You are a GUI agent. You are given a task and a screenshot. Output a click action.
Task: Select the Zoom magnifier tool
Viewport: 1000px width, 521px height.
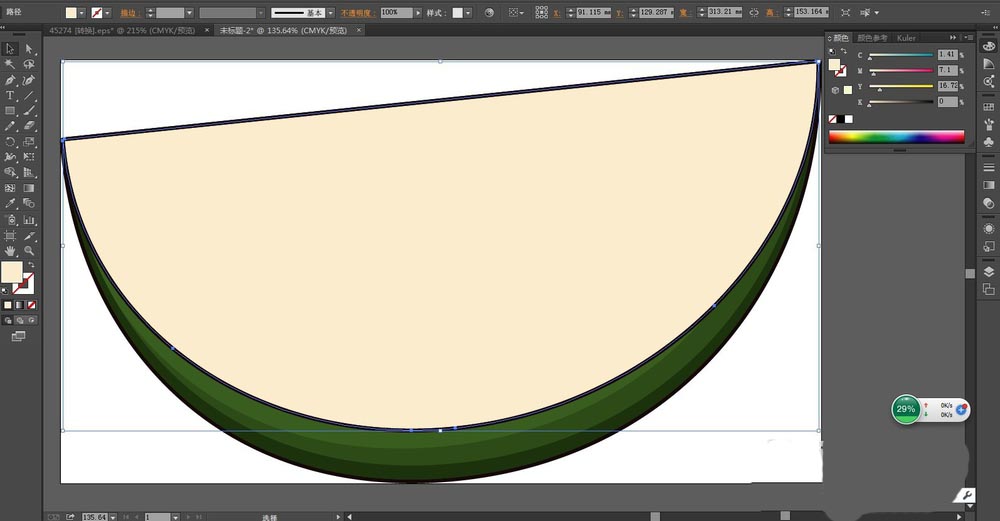click(29, 251)
